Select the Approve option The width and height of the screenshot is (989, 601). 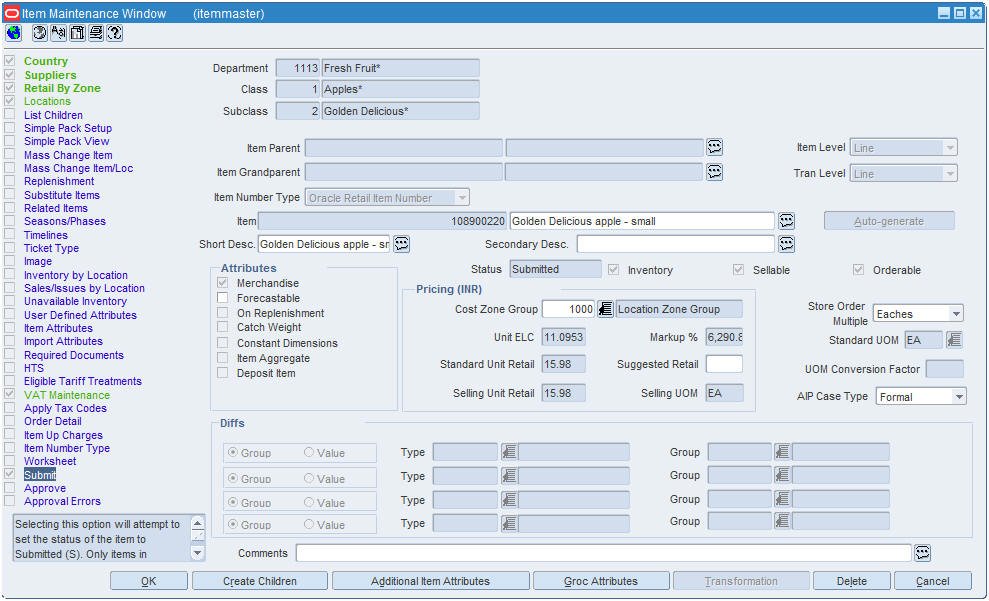45,488
